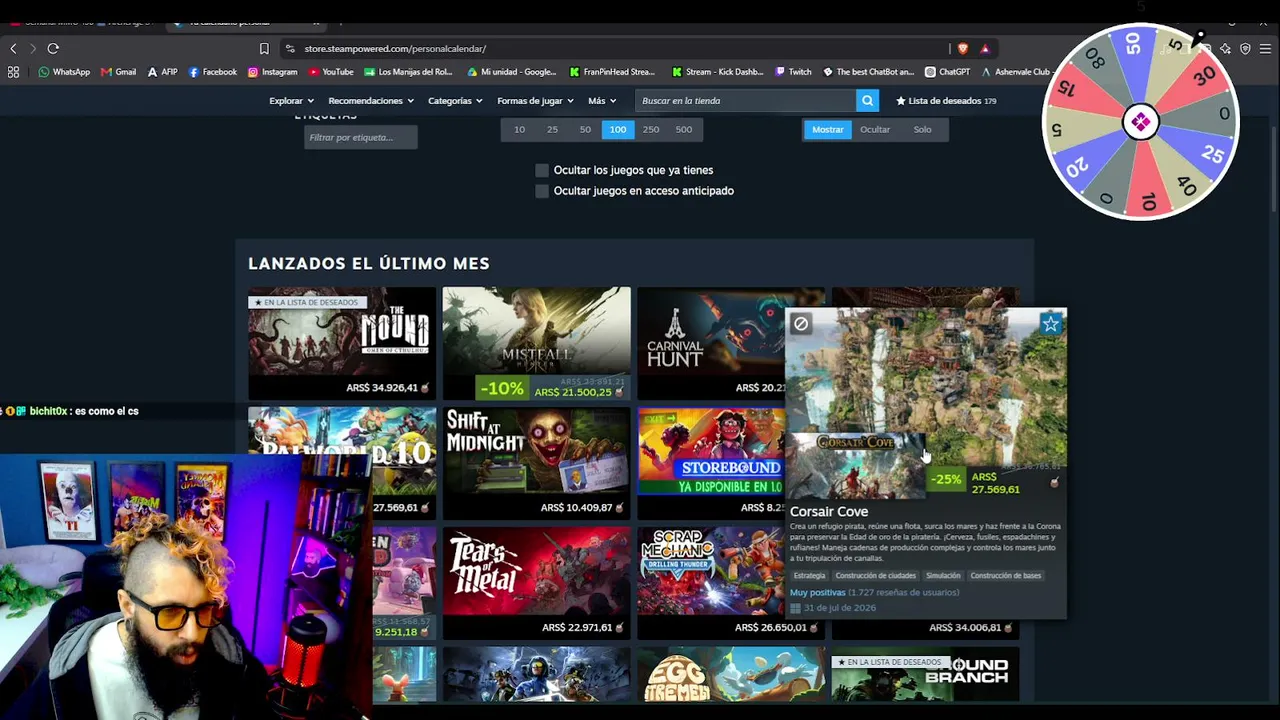The width and height of the screenshot is (1280, 720).
Task: Open the Twitch bookmark
Action: click(794, 72)
